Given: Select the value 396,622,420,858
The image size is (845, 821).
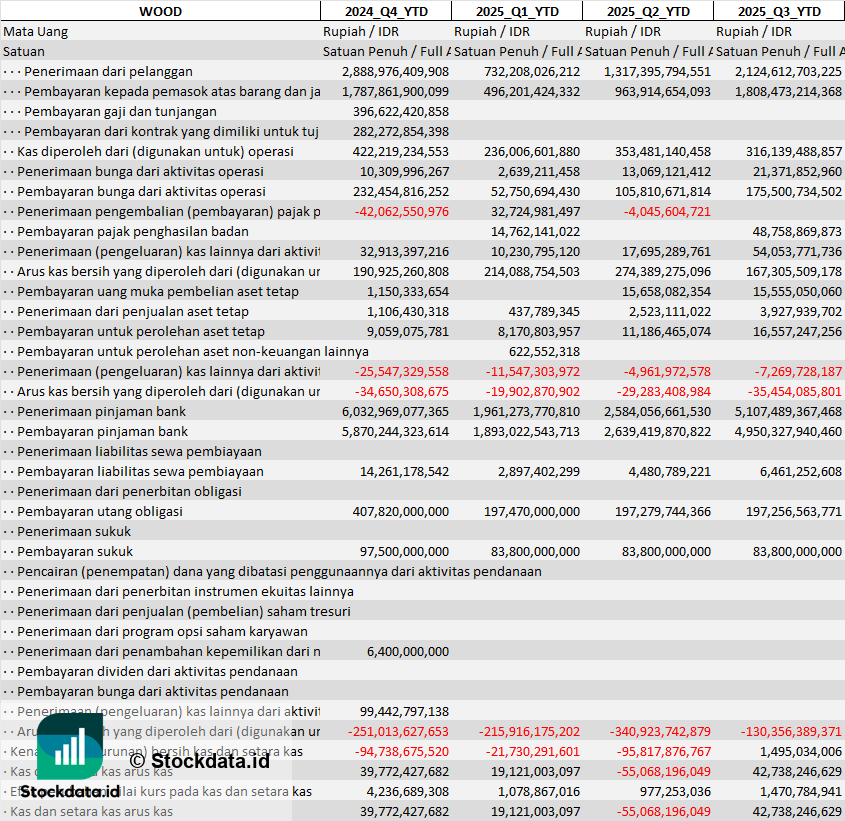Looking at the screenshot, I should (400, 112).
